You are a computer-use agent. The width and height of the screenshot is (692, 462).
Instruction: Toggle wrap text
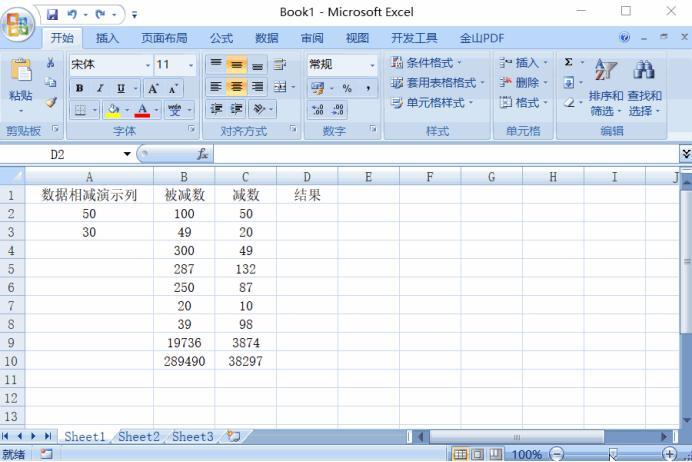point(280,64)
